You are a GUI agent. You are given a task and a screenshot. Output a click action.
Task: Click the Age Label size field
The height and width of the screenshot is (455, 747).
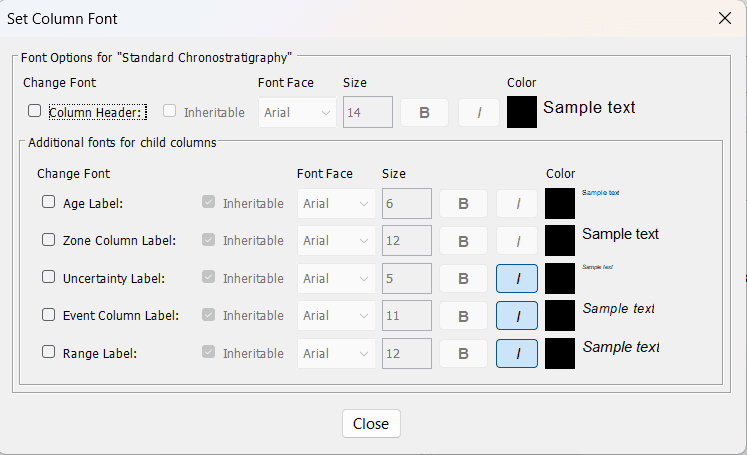click(x=406, y=204)
